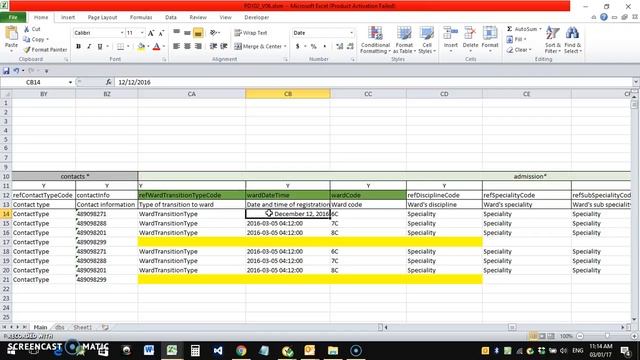
Task: Open Format as Table gallery
Action: coord(404,40)
